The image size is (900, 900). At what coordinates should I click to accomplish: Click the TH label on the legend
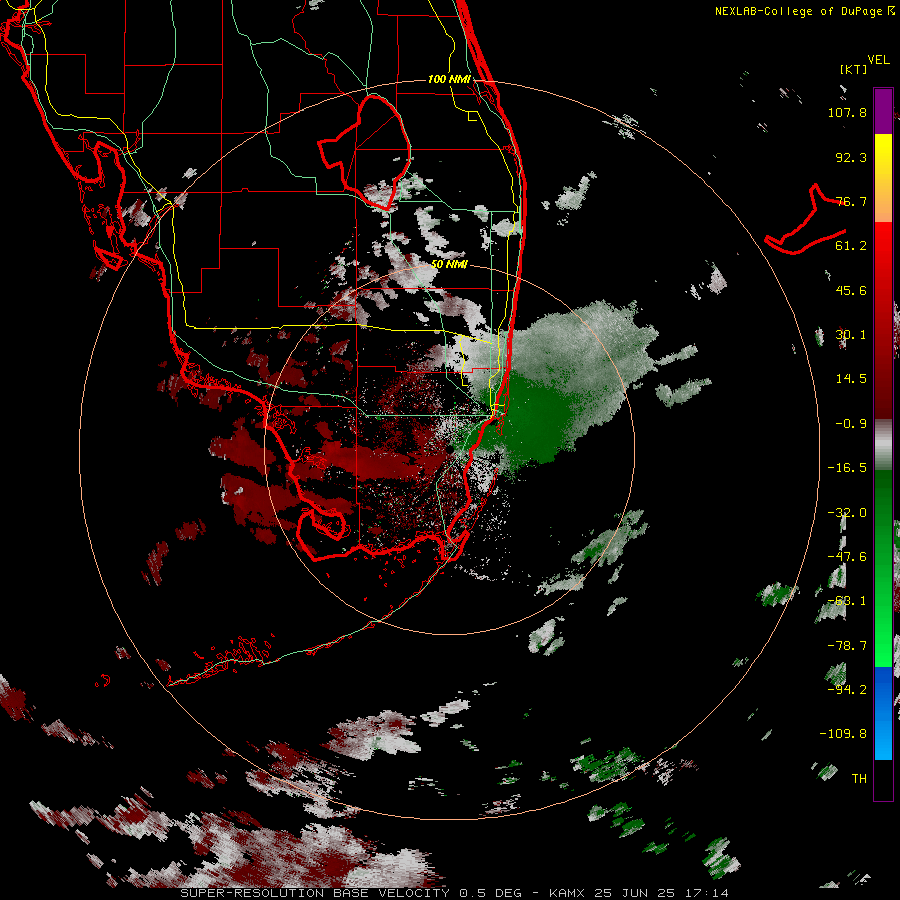click(859, 779)
